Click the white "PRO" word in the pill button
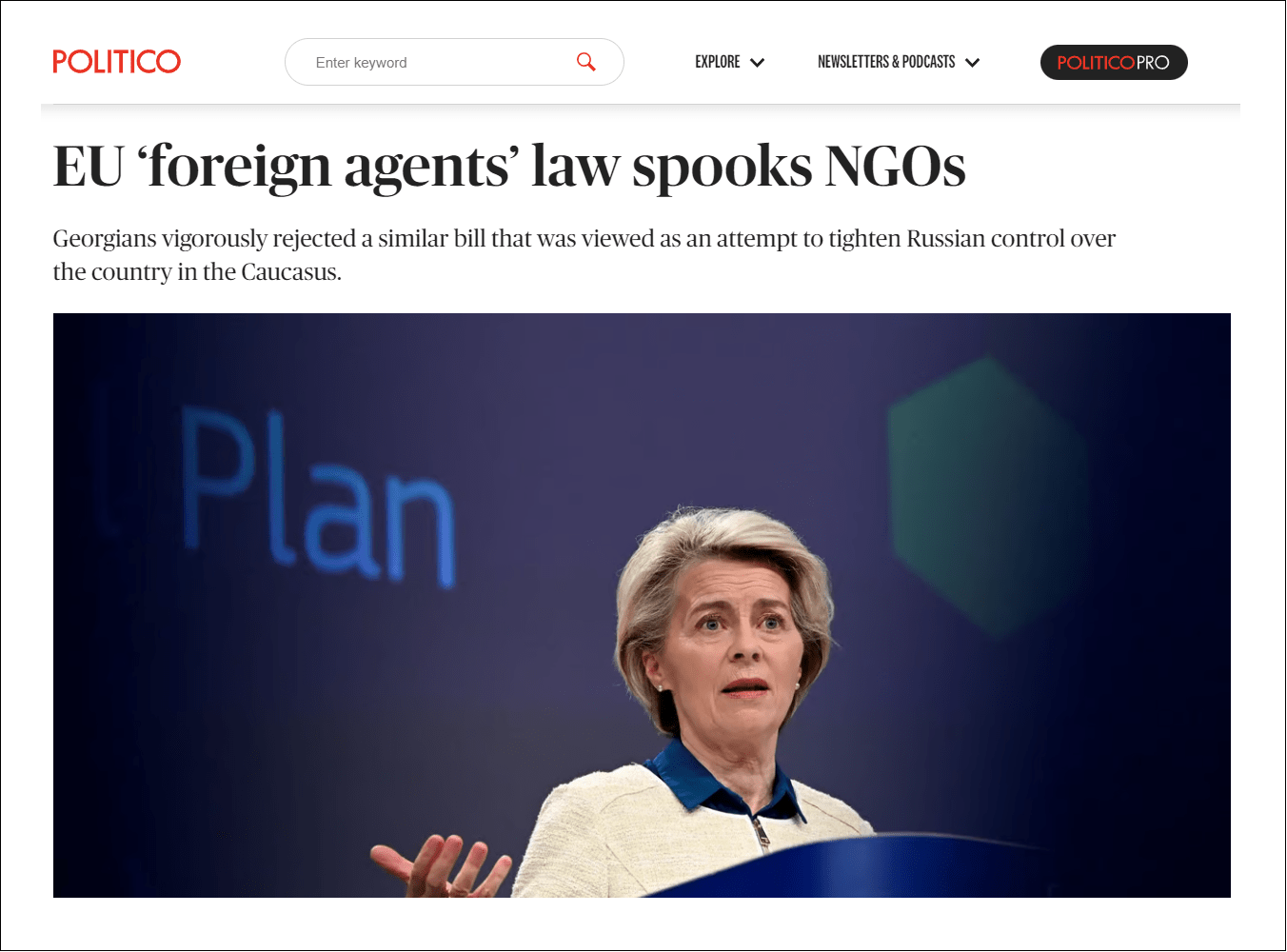 (x=1153, y=63)
